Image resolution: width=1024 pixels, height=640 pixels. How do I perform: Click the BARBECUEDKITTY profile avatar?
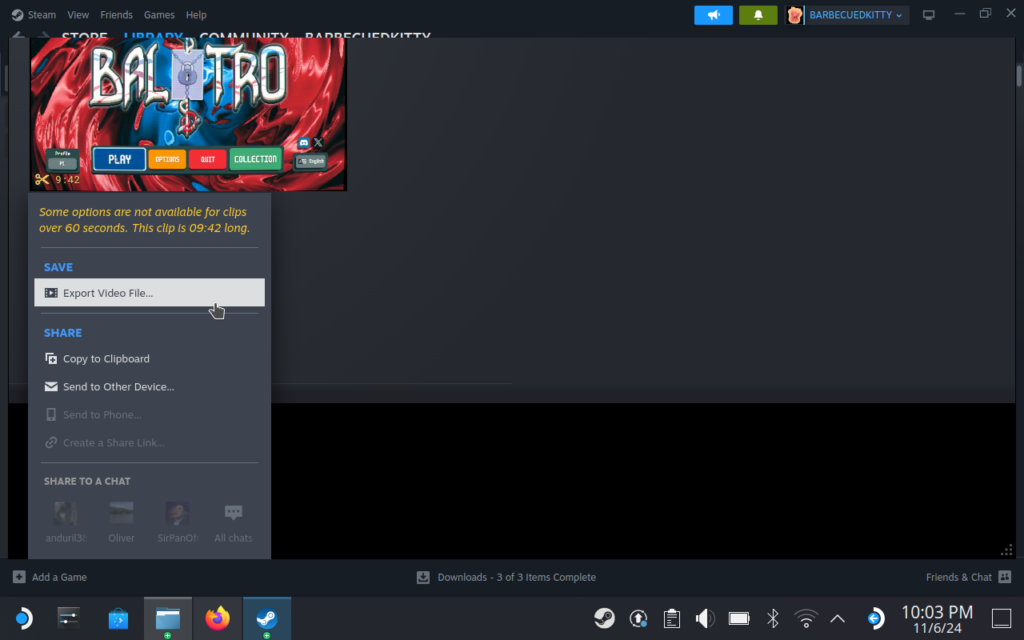pos(795,14)
